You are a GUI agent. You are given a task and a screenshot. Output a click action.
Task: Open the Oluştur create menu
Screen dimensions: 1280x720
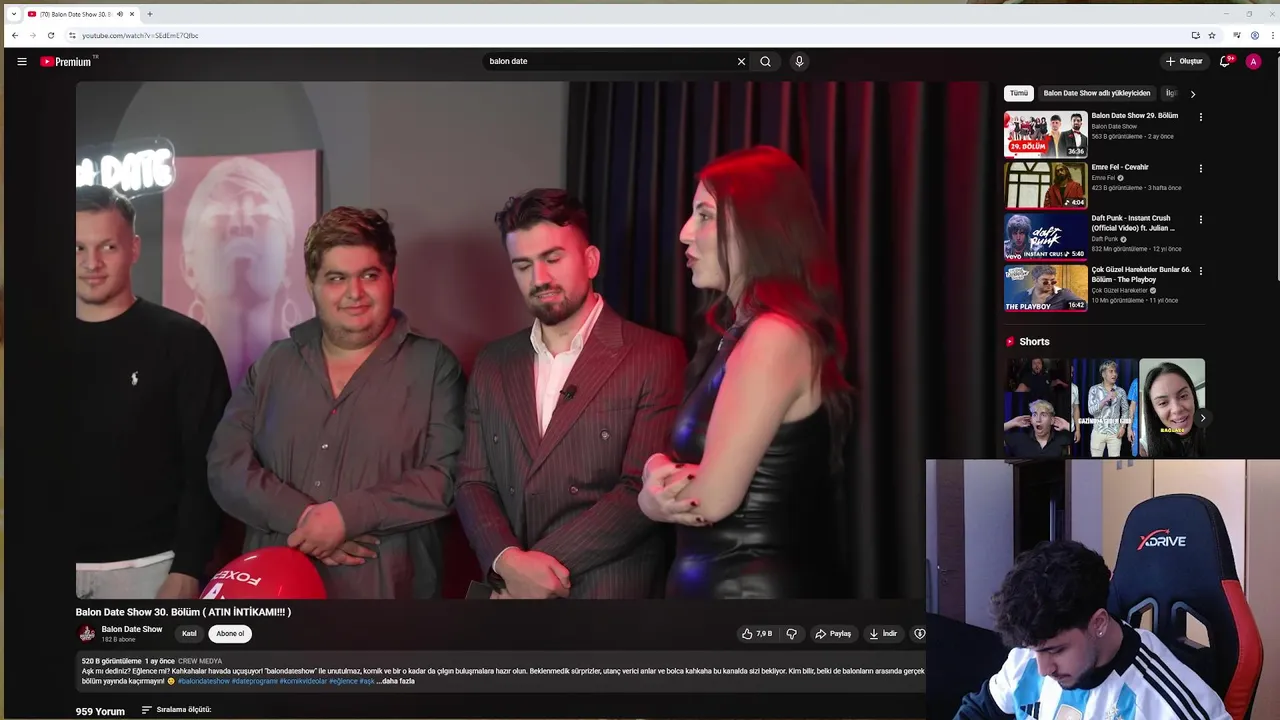click(x=1184, y=61)
